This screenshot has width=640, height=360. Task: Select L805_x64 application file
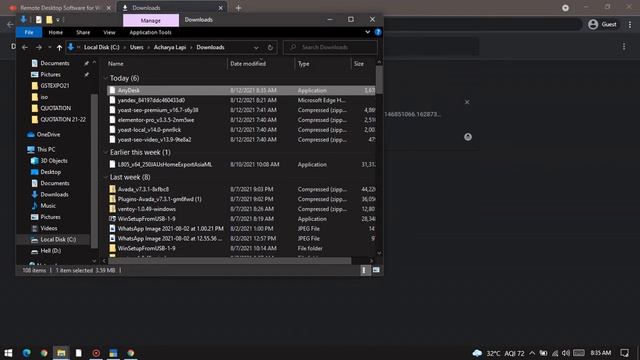pos(241,164)
